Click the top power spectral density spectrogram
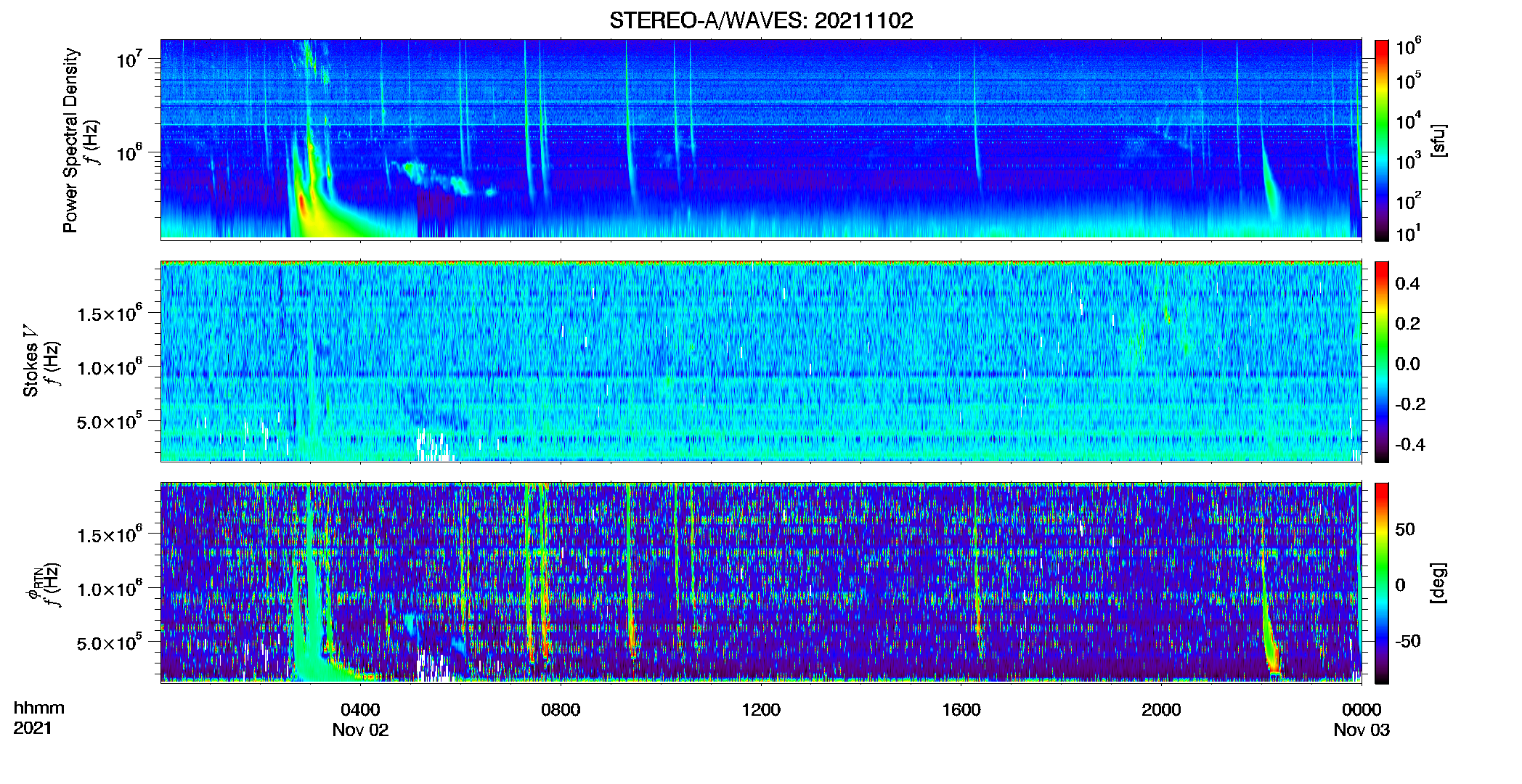The width and height of the screenshot is (1522, 784). coord(761,139)
